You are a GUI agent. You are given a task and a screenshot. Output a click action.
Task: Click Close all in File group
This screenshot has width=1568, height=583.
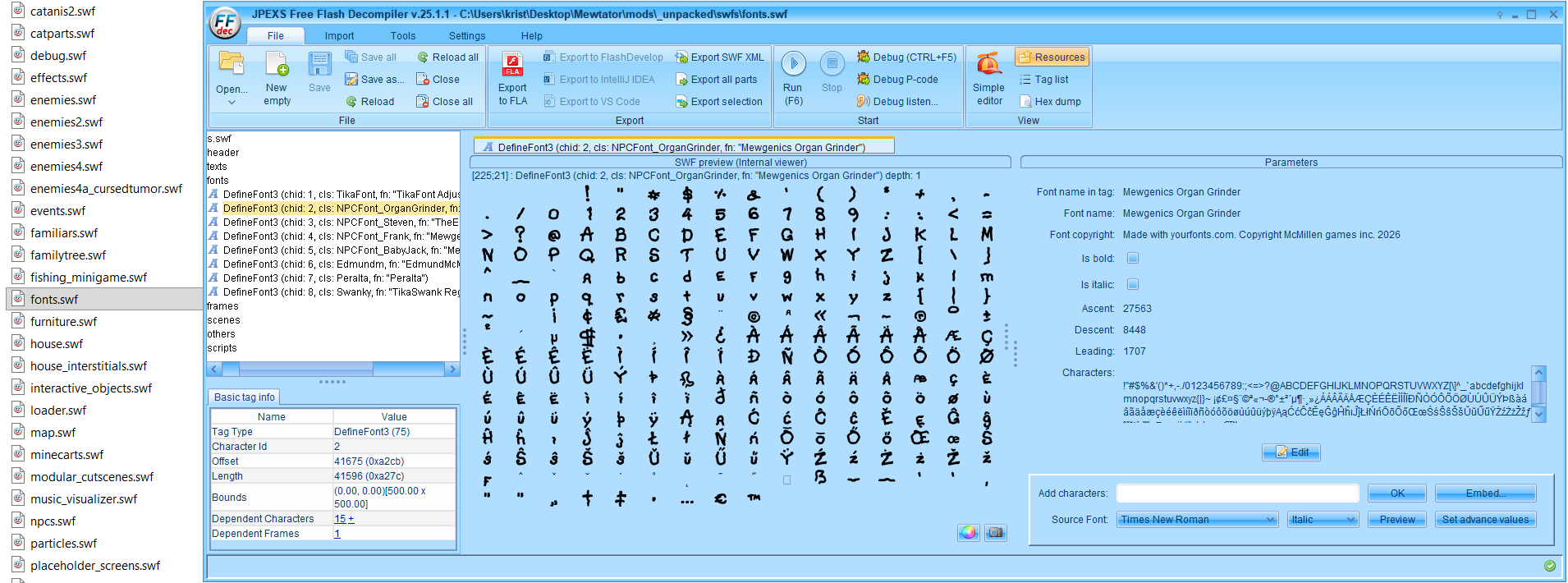444,102
